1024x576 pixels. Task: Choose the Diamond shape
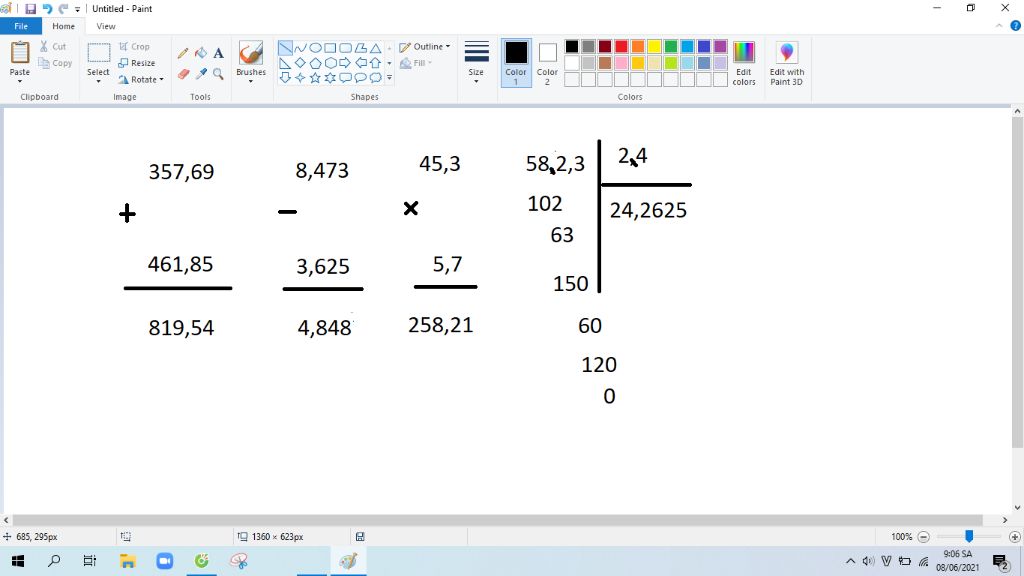(300, 63)
